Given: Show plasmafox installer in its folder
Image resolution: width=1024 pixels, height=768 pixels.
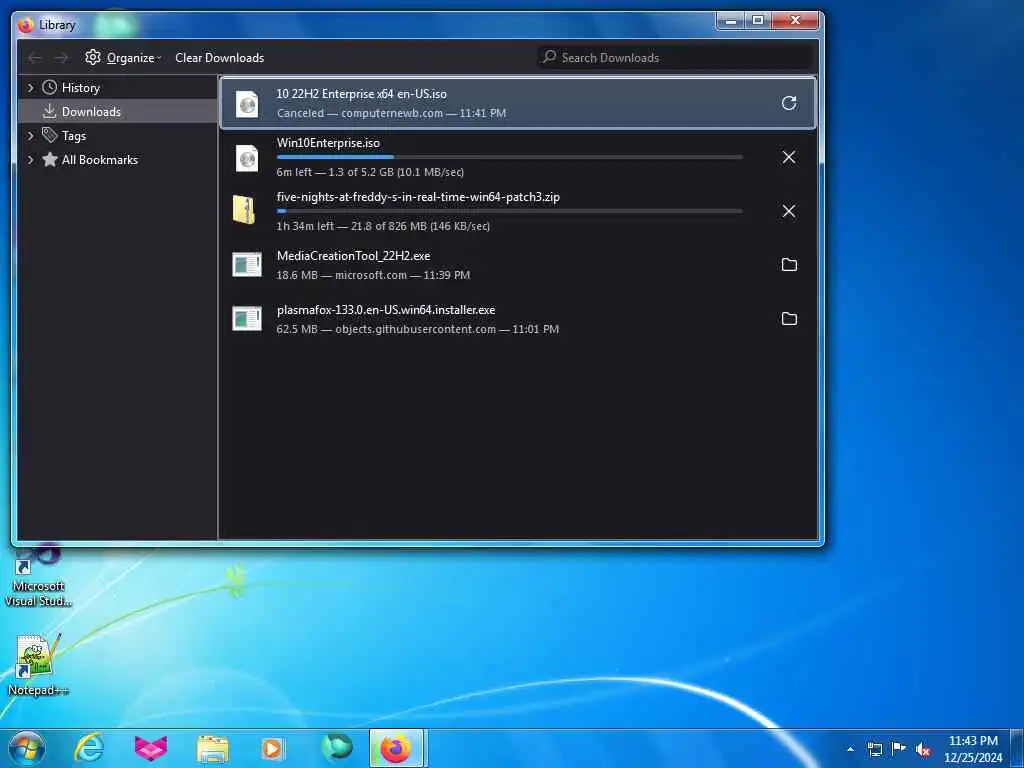Looking at the screenshot, I should [x=789, y=319].
